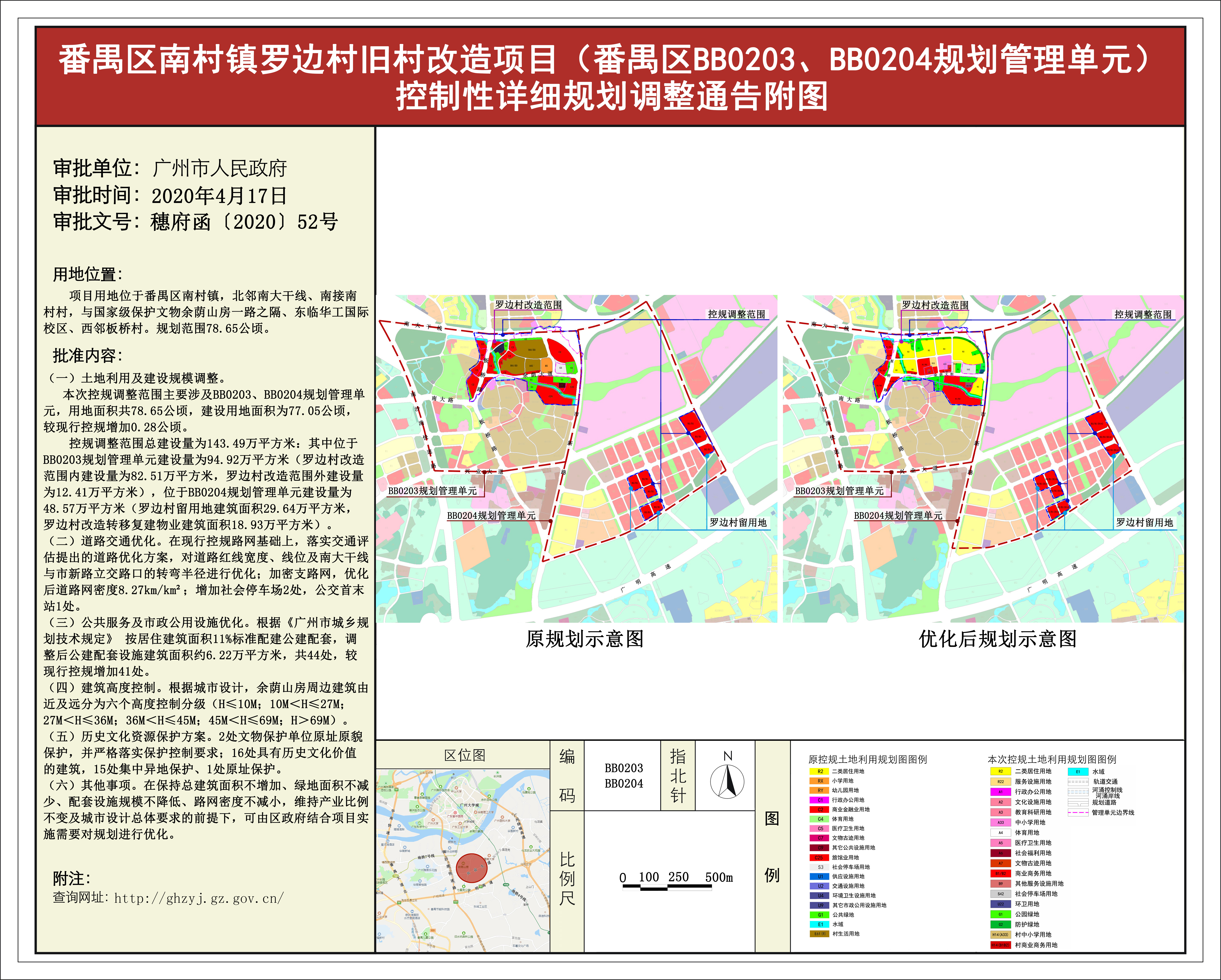Click the U2 交通设施用地 swatch
The width and height of the screenshot is (1221, 980).
point(819,886)
